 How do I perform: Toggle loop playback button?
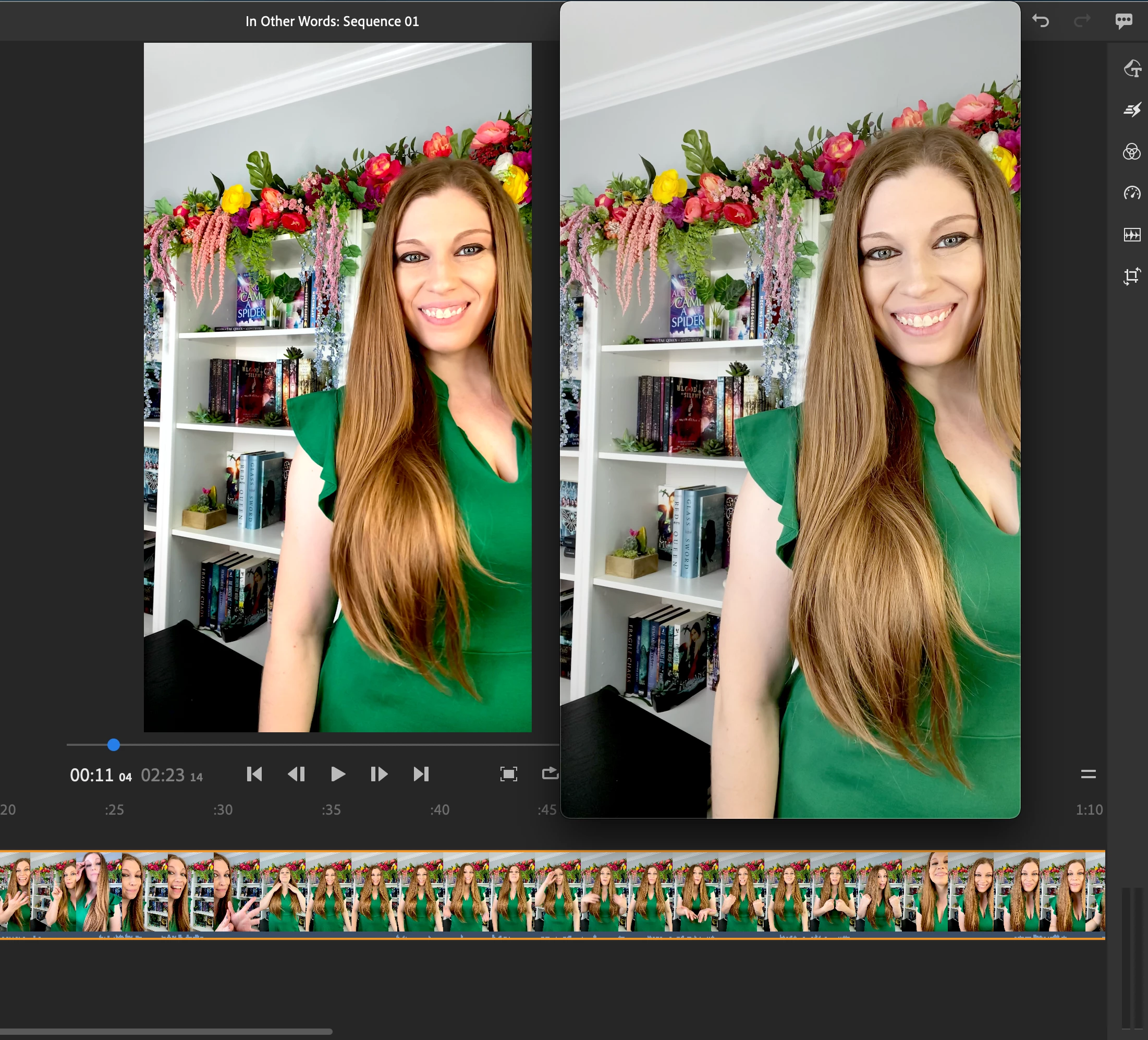(x=549, y=773)
